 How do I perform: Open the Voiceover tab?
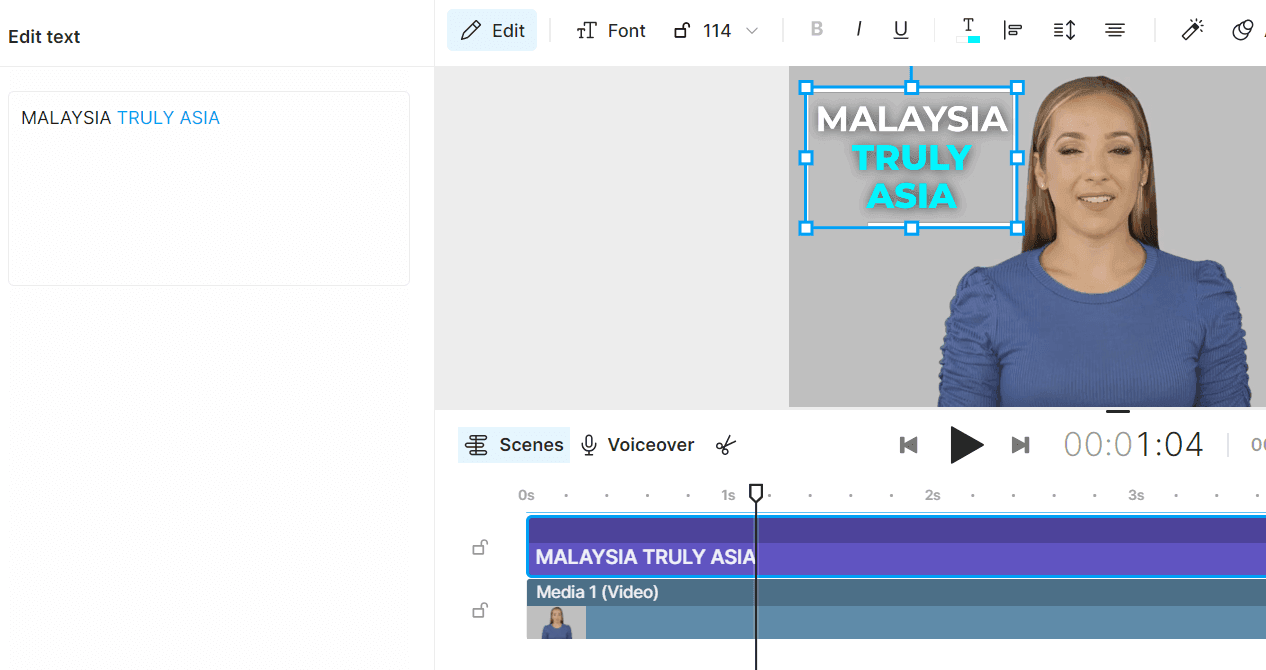pos(638,445)
